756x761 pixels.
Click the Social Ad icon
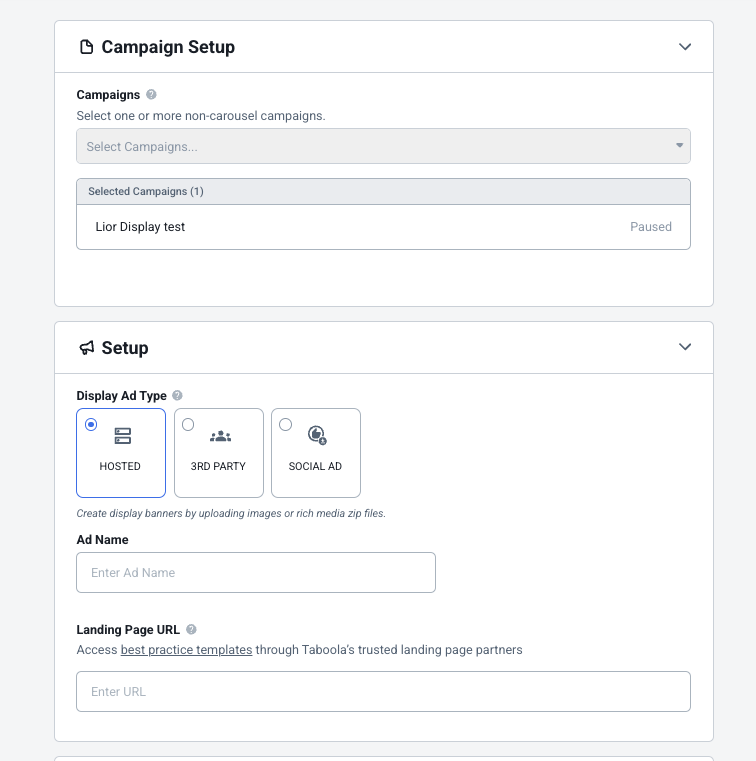tap(317, 435)
